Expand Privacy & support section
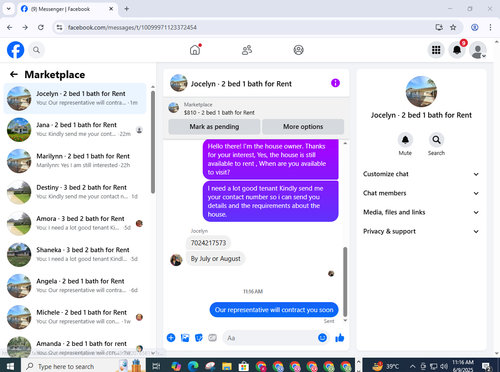500x372 pixels. tap(421, 231)
